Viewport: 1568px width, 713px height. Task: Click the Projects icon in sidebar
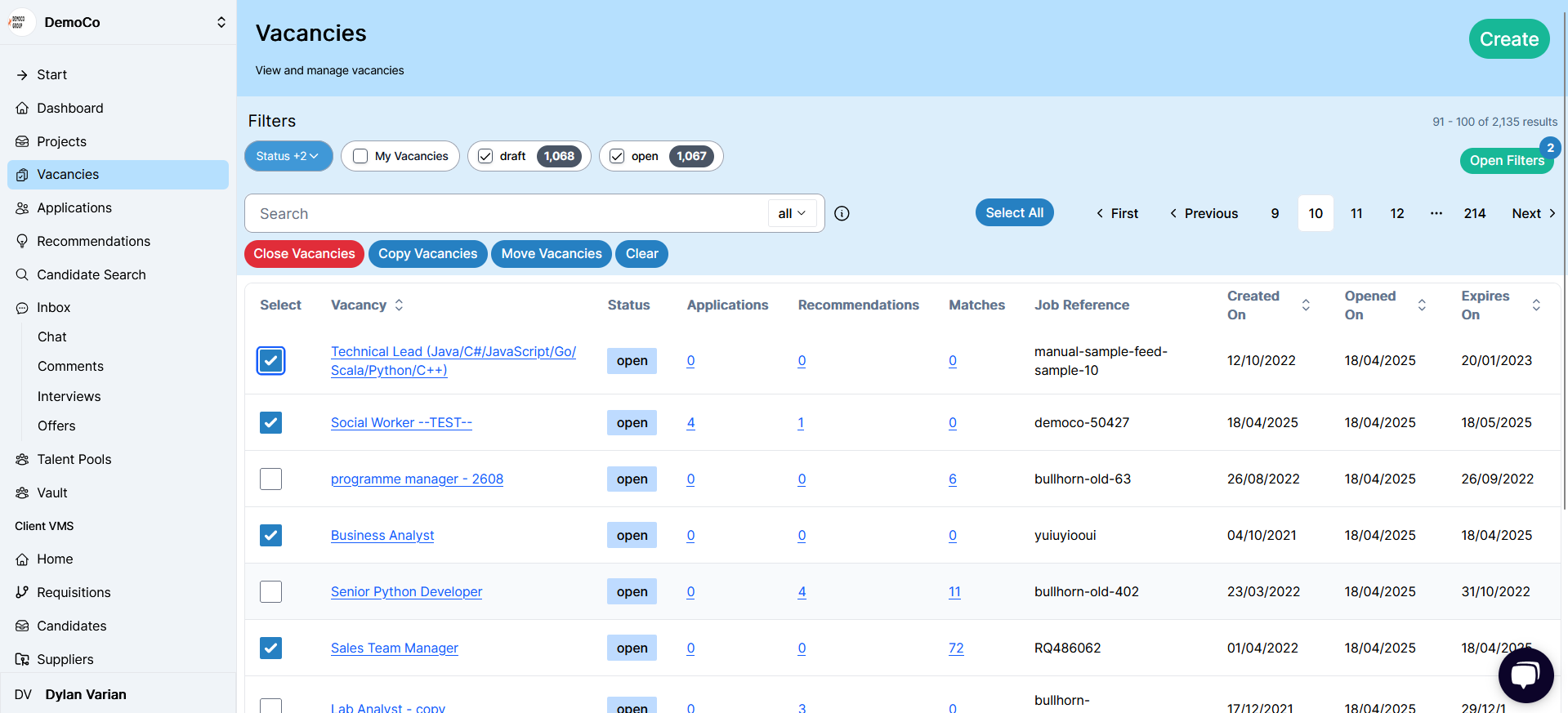click(22, 141)
